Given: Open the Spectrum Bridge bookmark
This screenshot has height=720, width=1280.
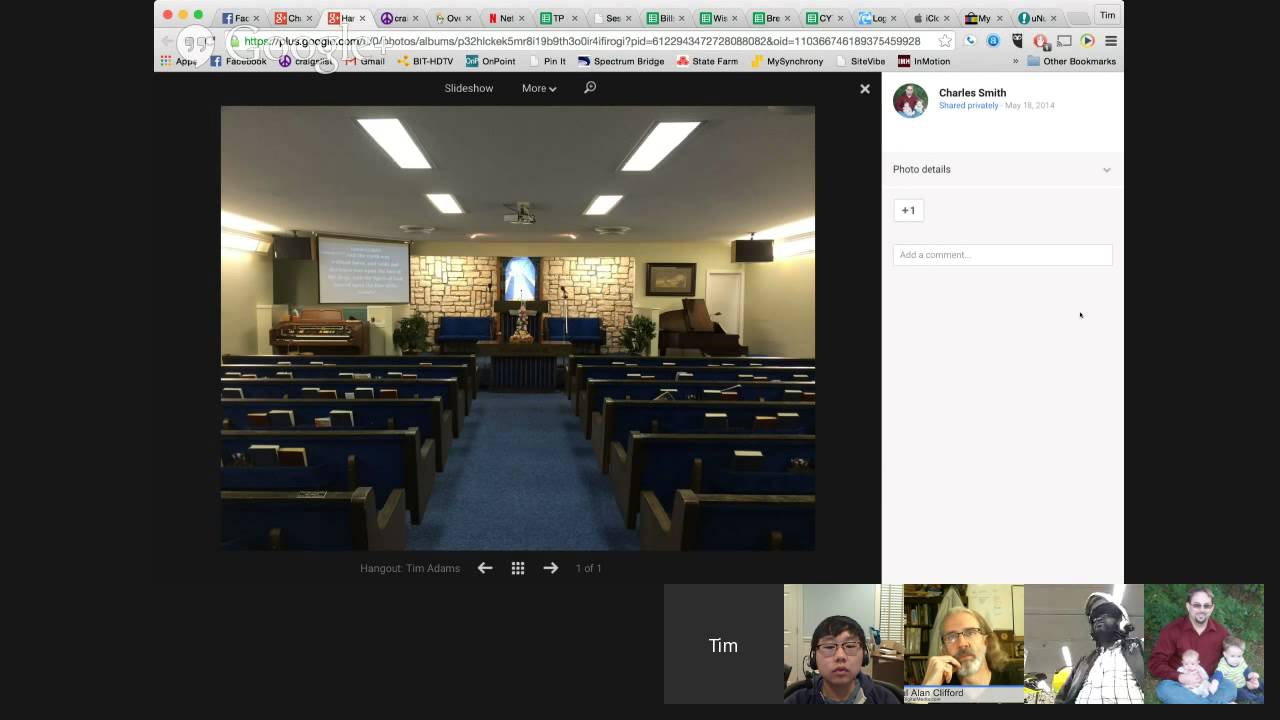Looking at the screenshot, I should (x=621, y=61).
